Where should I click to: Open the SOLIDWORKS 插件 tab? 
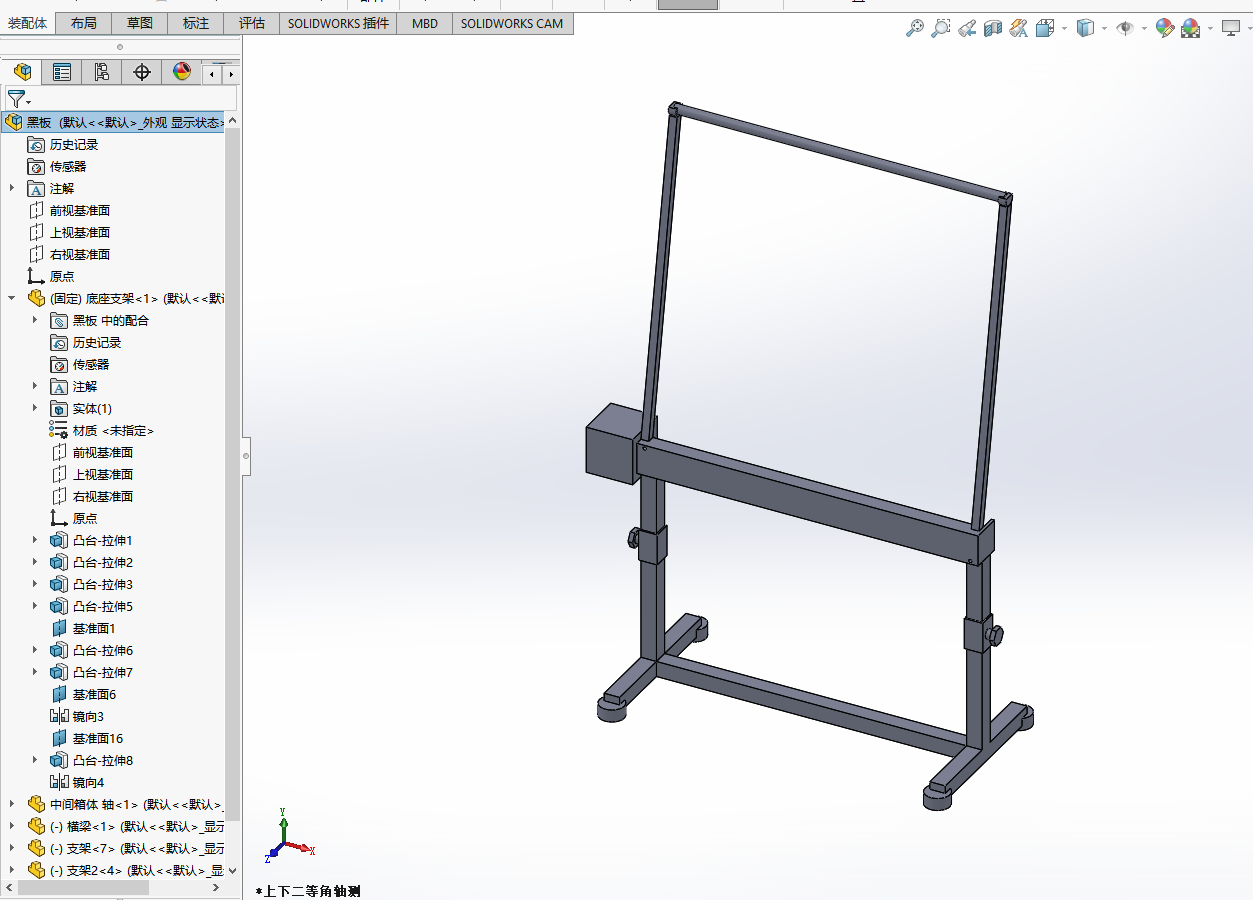pos(338,23)
